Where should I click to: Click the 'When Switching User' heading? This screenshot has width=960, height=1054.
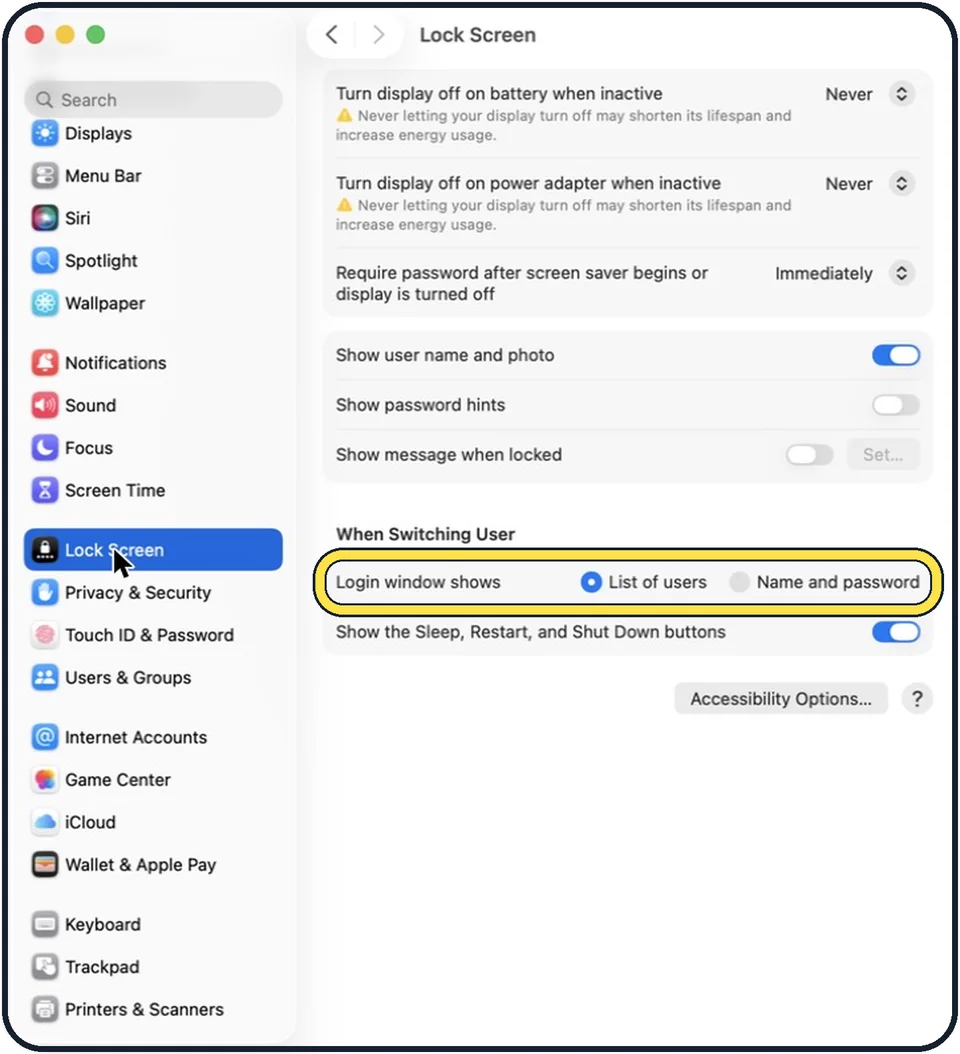(x=426, y=534)
